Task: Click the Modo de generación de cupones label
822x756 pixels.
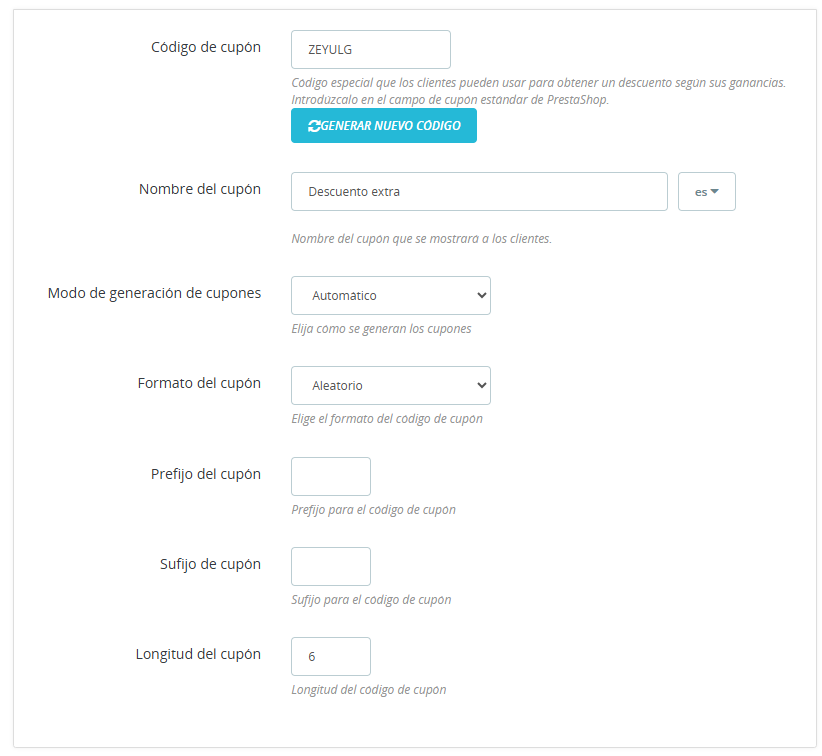Action: click(154, 293)
